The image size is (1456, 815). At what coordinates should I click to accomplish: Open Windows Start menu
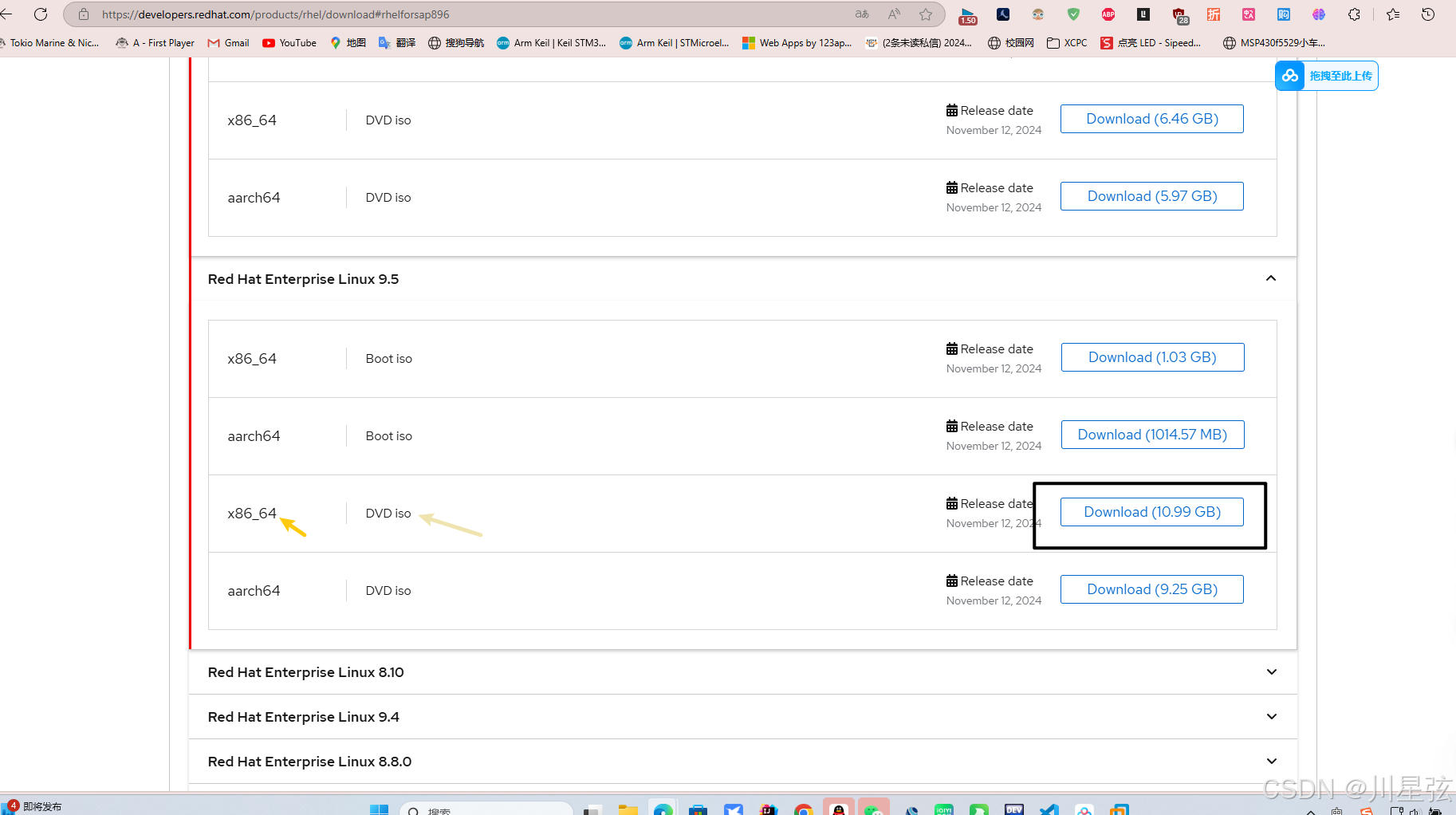click(x=379, y=809)
